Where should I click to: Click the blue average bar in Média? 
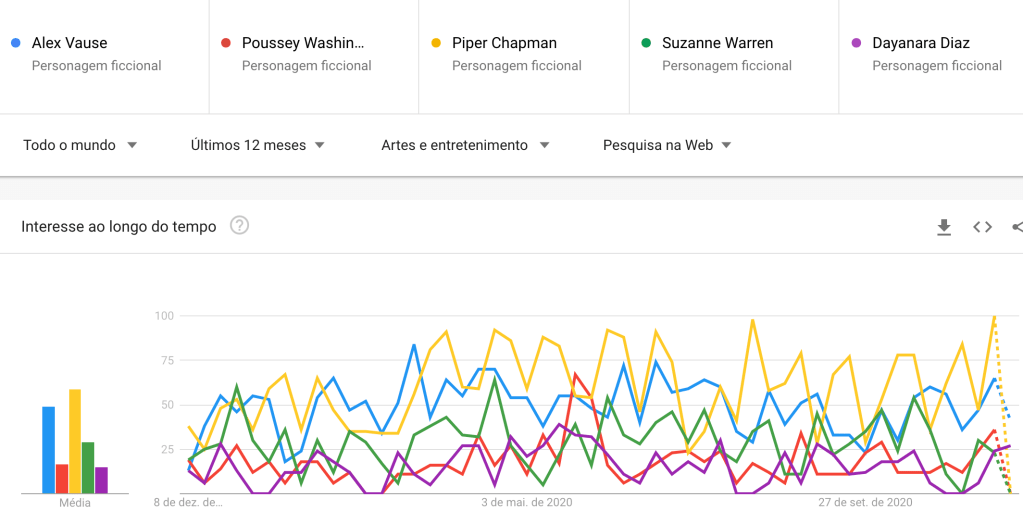(48, 450)
